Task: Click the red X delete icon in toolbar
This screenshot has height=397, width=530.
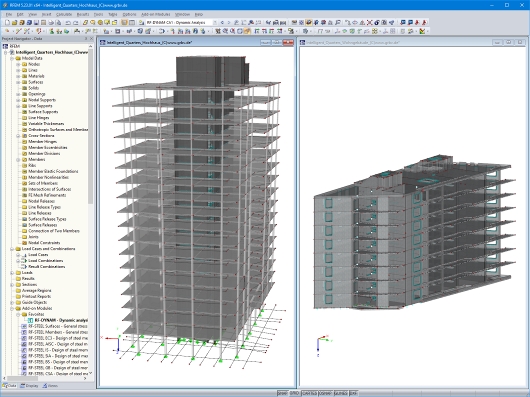Action: click(369, 23)
